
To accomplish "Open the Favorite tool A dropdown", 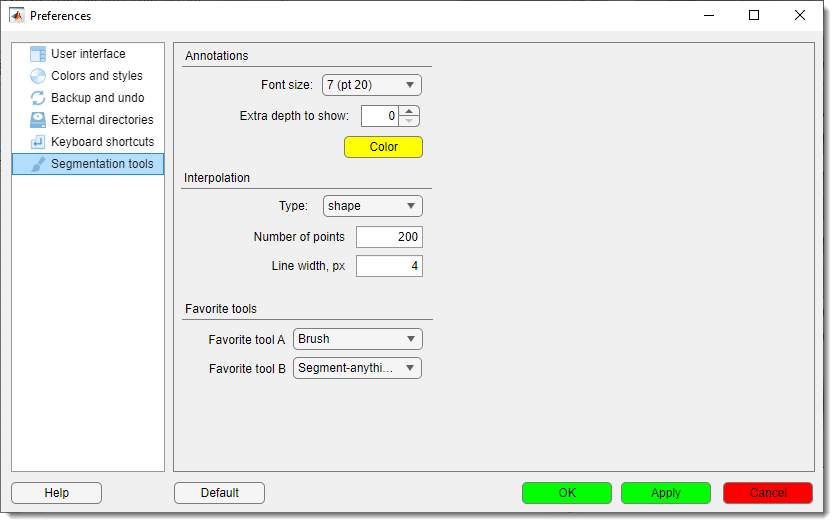I will (357, 339).
